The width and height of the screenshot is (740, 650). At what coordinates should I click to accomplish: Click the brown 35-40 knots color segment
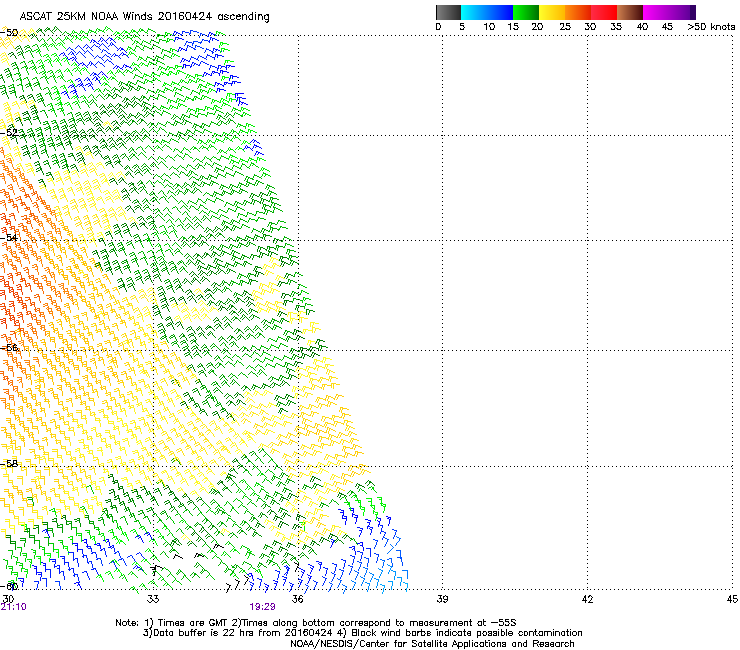point(630,12)
